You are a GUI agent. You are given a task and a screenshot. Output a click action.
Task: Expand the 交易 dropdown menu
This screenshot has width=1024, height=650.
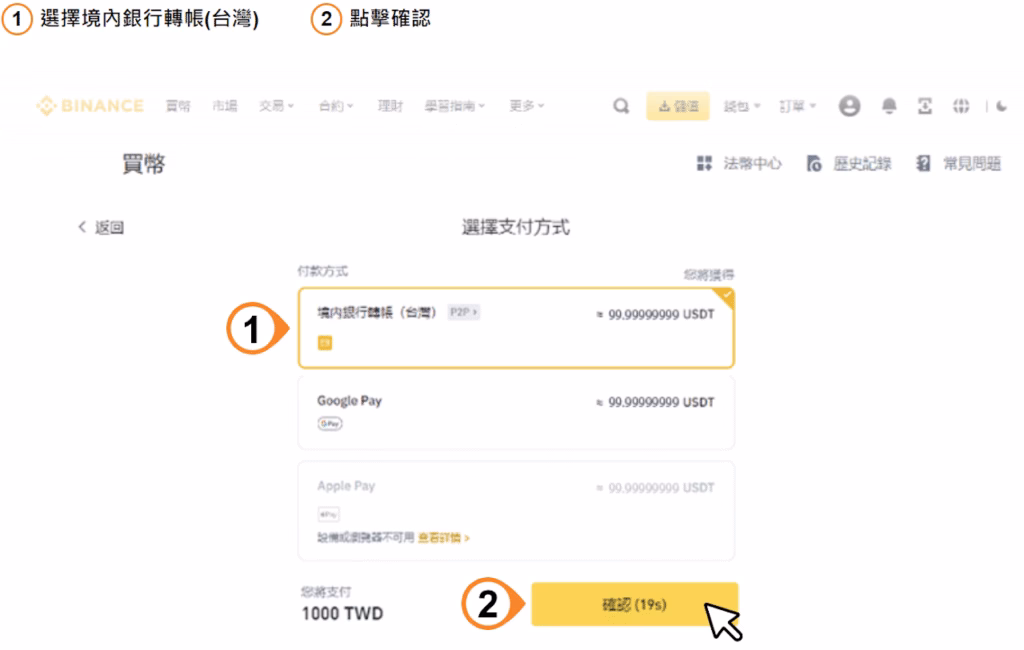click(x=276, y=106)
